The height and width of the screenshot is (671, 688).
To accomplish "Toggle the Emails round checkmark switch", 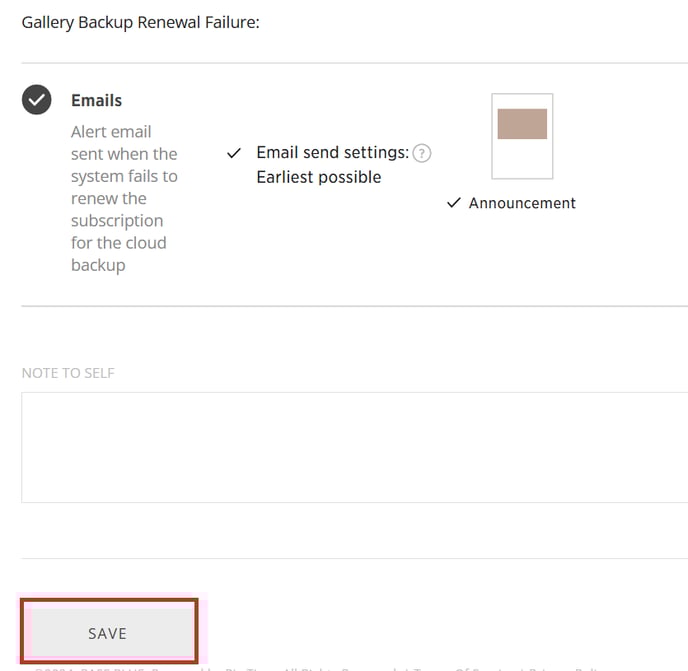I will (x=36, y=100).
